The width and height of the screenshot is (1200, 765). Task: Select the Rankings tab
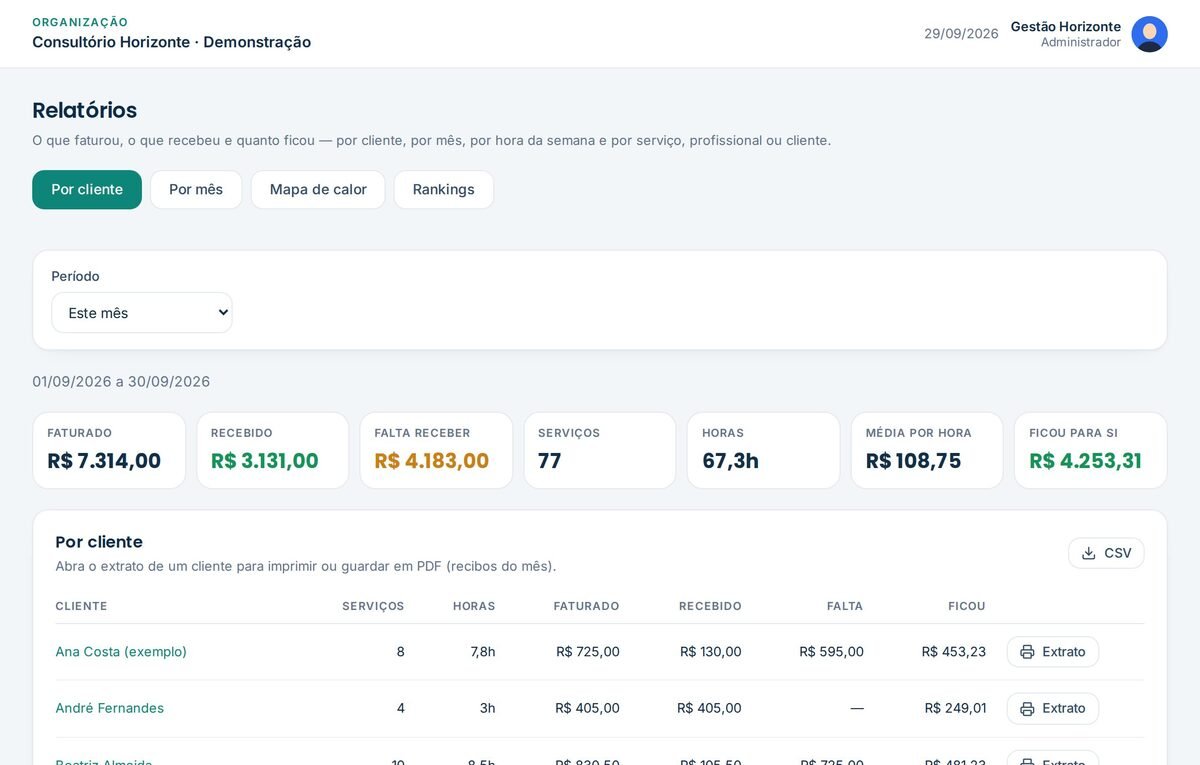pos(443,190)
